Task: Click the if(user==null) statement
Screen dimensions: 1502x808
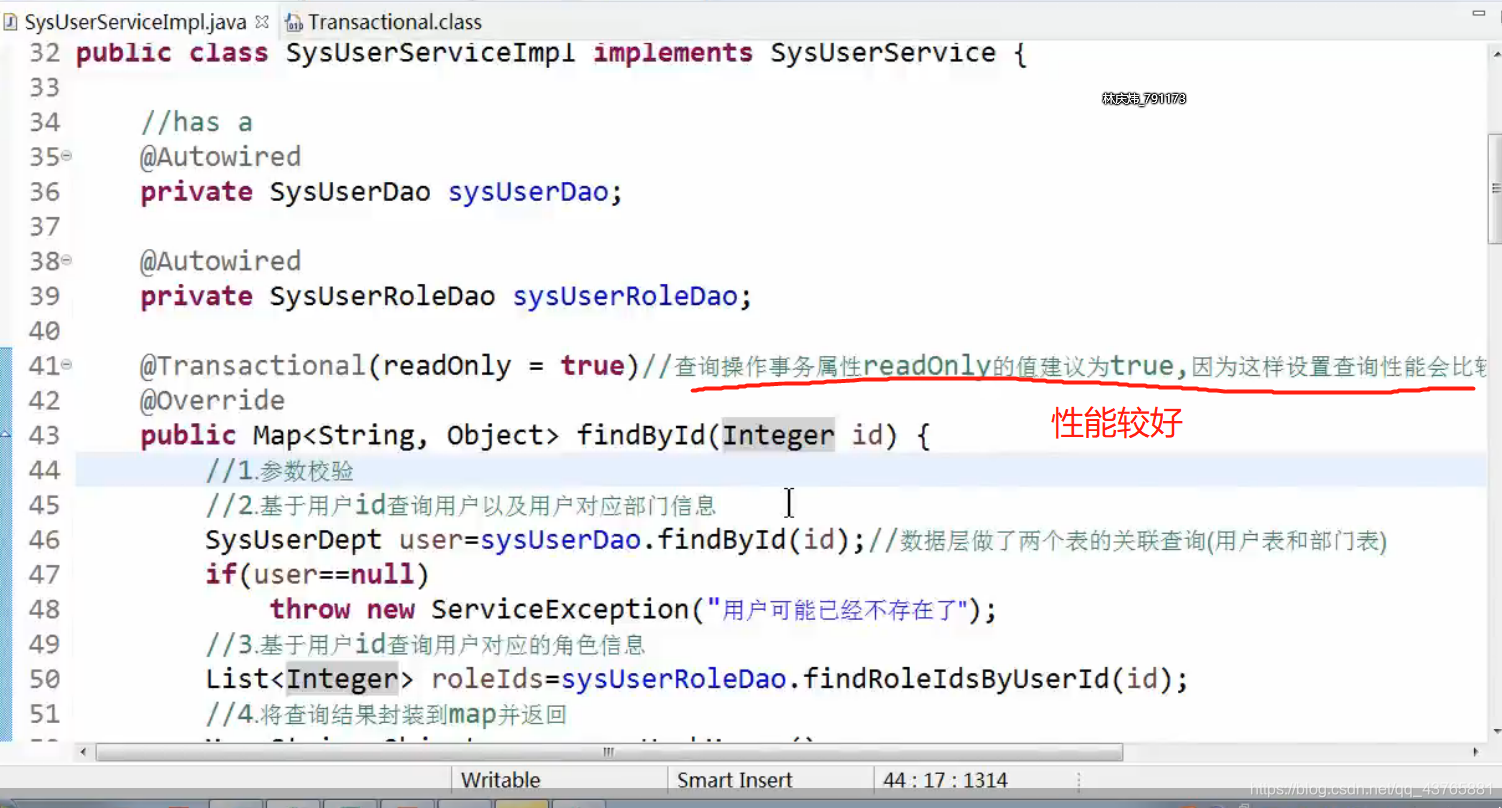Action: [x=317, y=574]
